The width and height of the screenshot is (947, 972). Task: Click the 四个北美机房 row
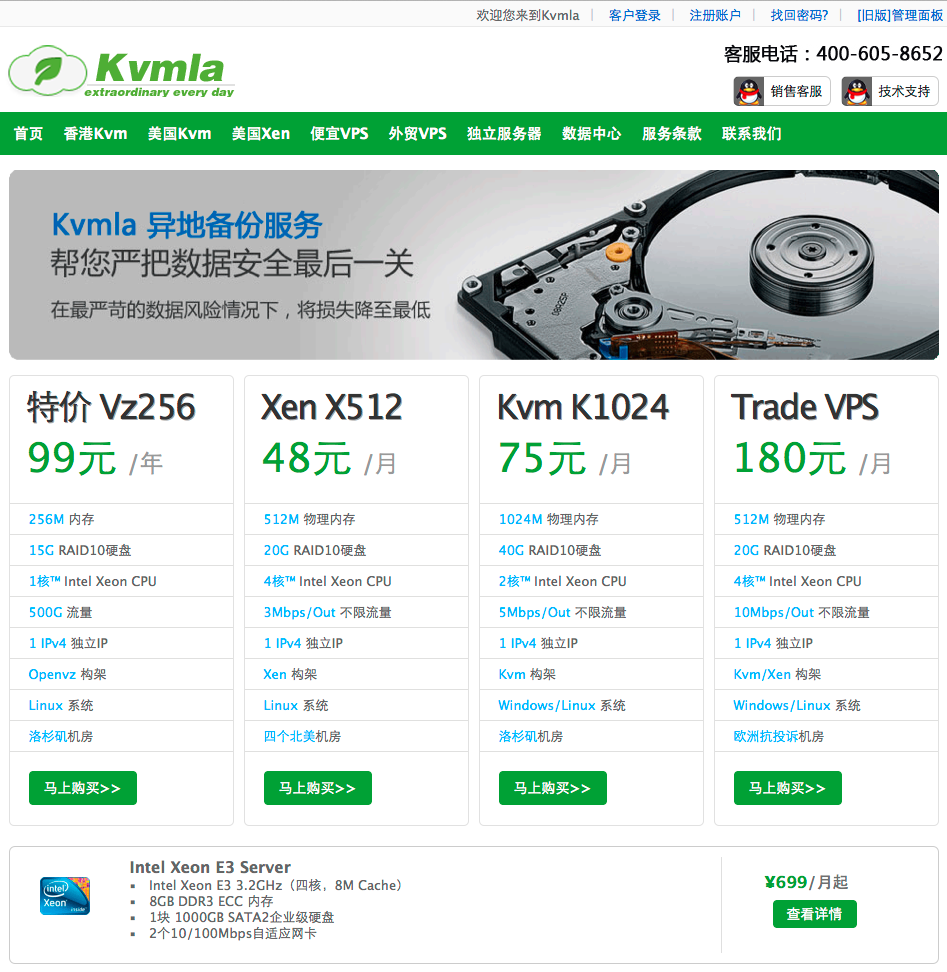point(356,736)
